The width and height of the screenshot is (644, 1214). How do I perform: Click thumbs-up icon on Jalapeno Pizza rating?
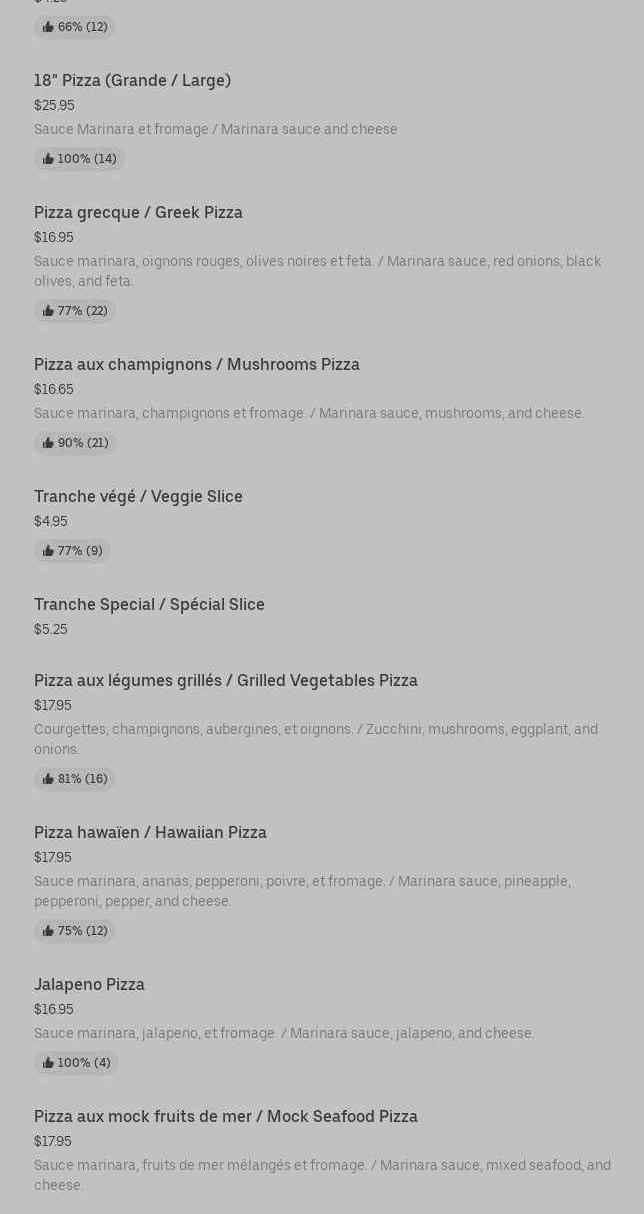pos(48,1063)
